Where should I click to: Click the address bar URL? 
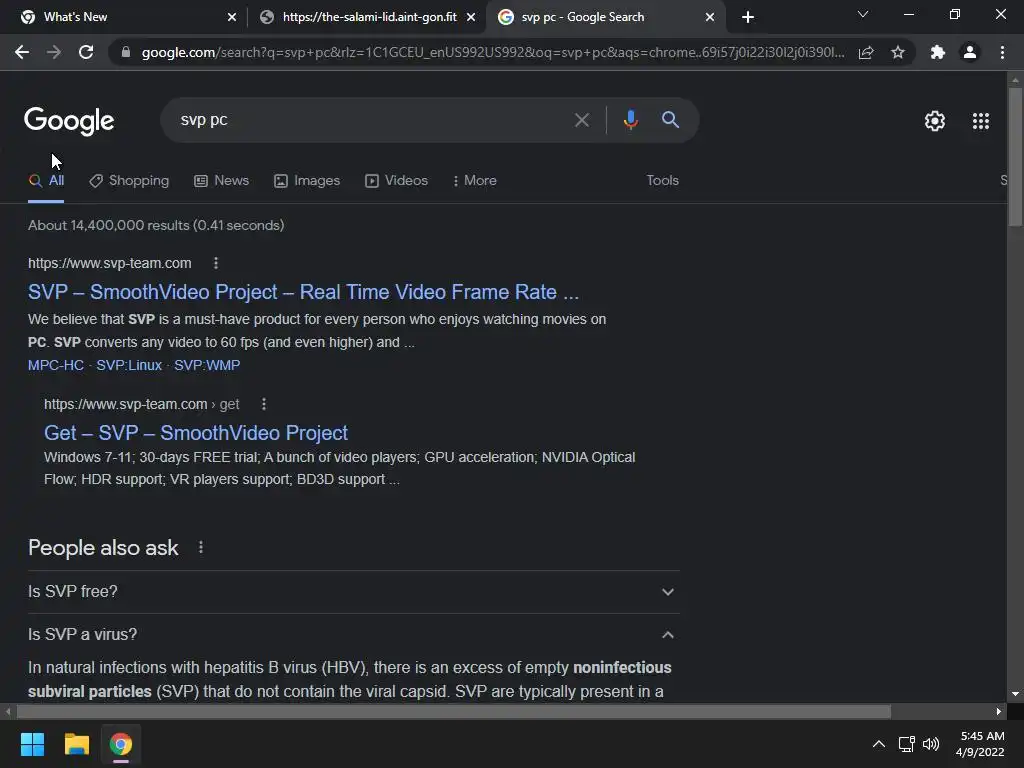492,52
